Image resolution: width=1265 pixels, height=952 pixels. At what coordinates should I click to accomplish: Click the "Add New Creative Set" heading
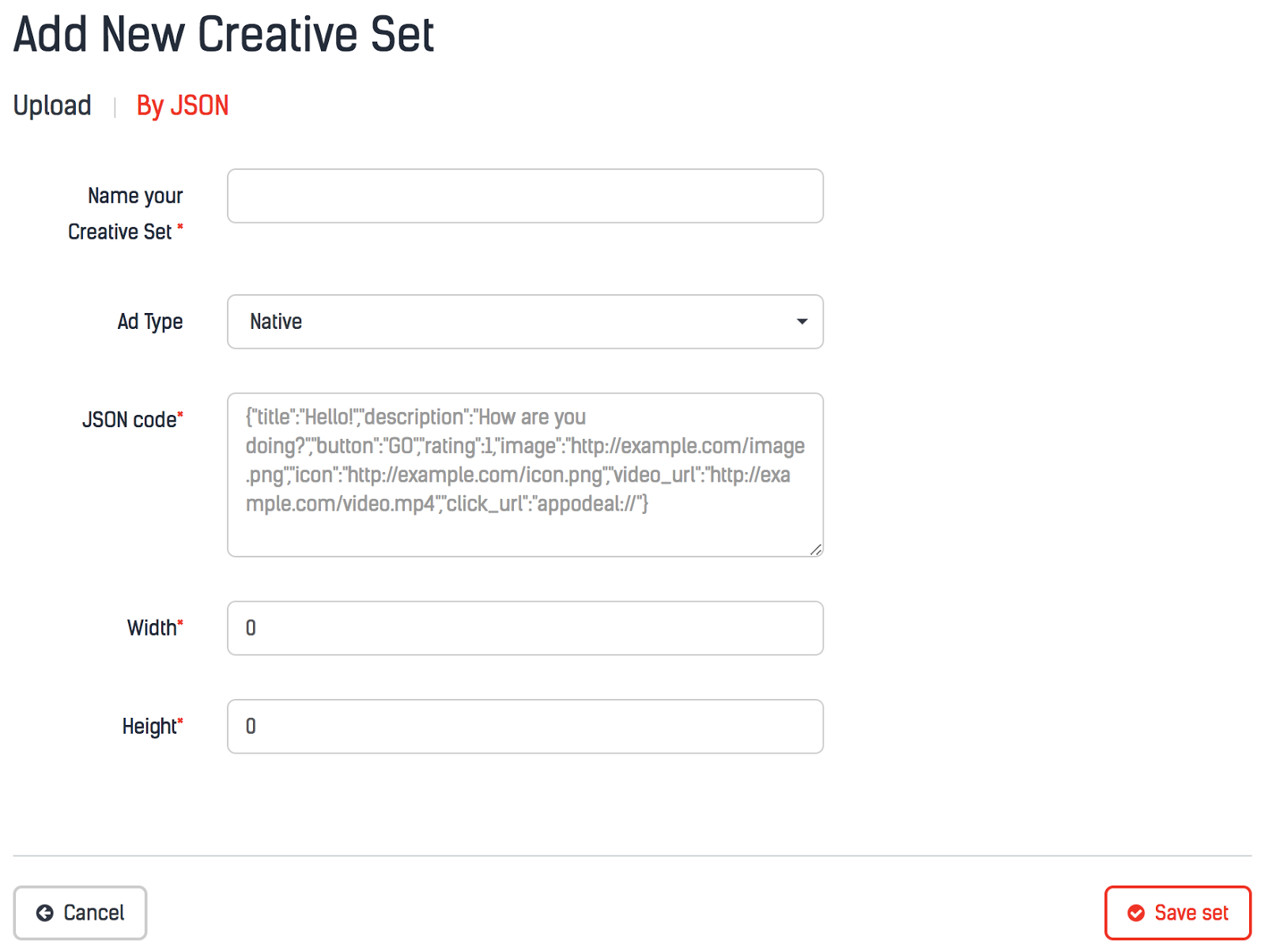point(224,35)
